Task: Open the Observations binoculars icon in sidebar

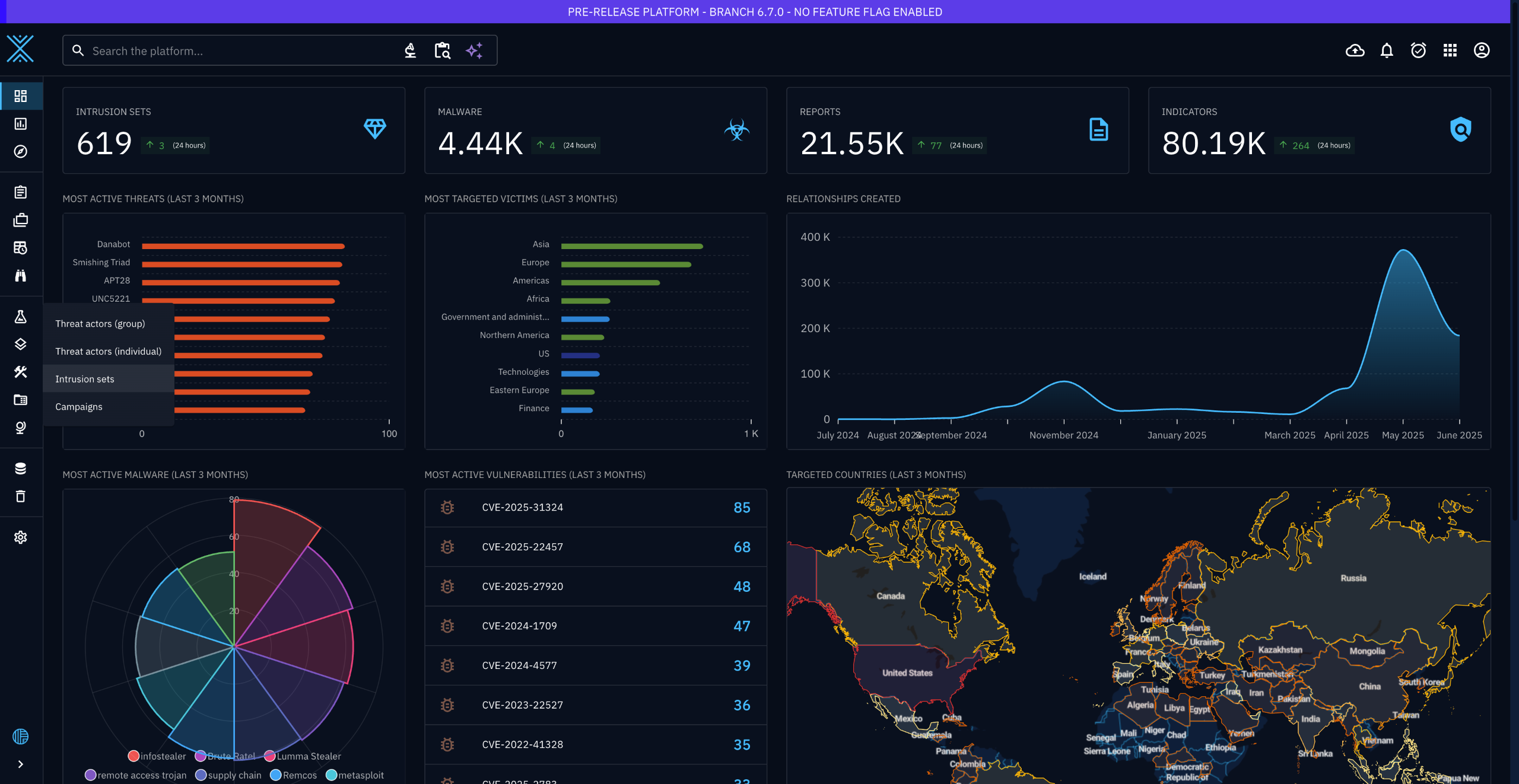Action: pyautogui.click(x=21, y=276)
